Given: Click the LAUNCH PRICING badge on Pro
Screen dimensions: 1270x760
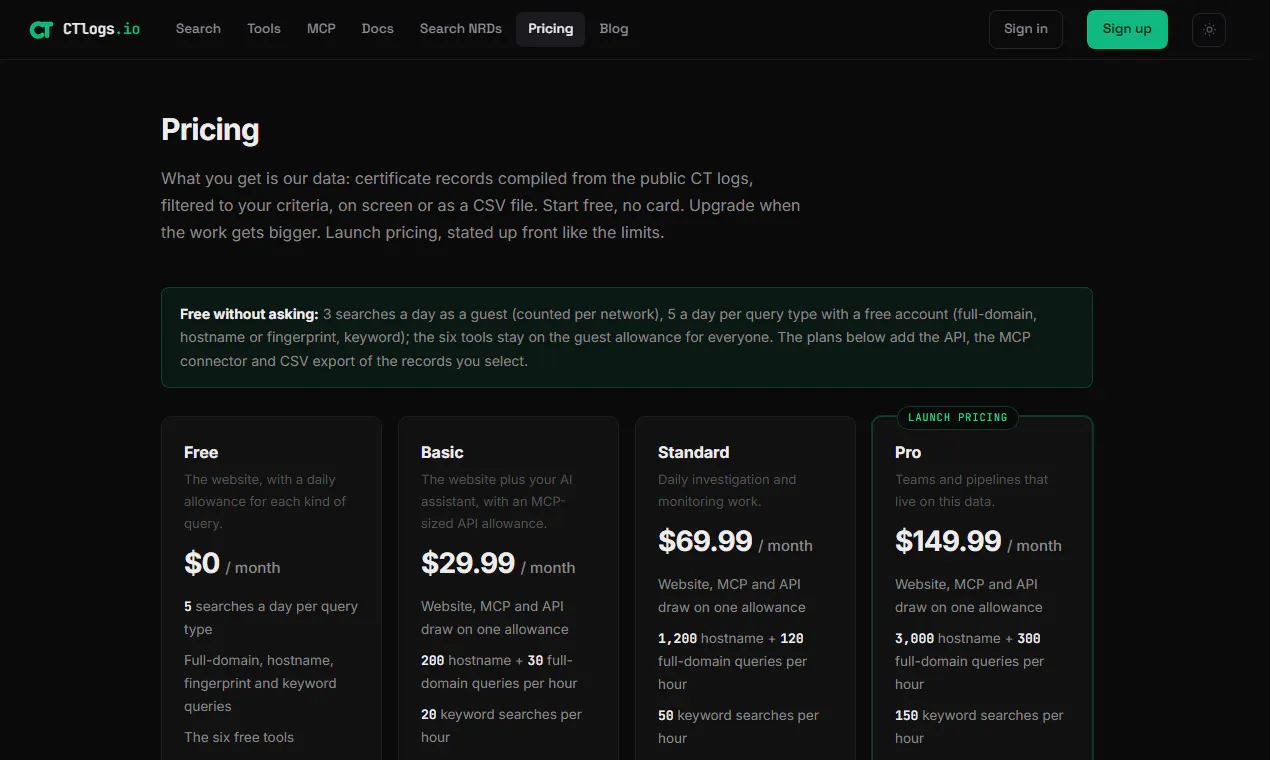Looking at the screenshot, I should tap(958, 417).
